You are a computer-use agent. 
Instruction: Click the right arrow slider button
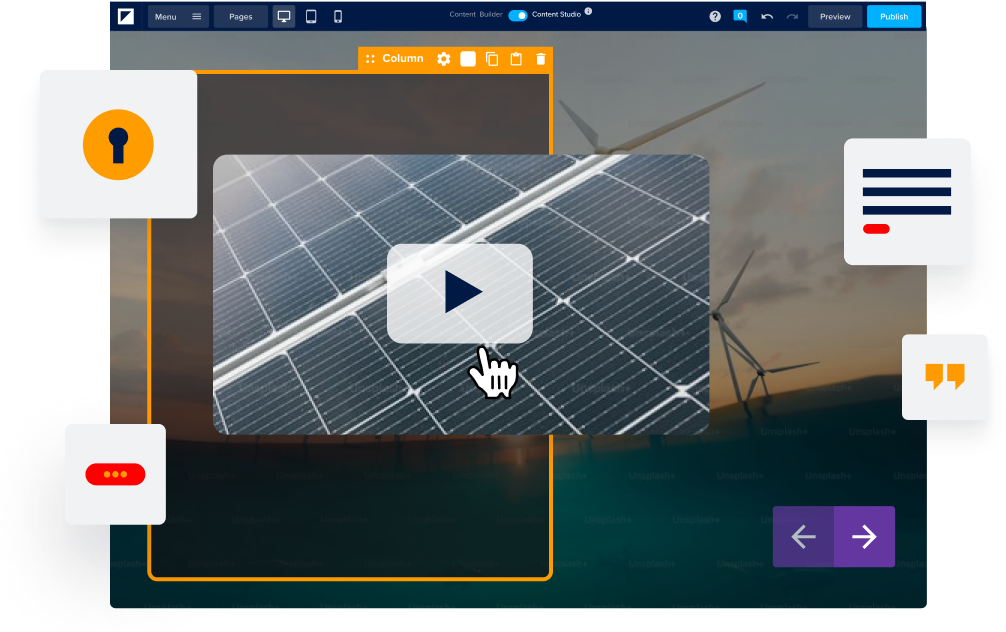click(864, 537)
